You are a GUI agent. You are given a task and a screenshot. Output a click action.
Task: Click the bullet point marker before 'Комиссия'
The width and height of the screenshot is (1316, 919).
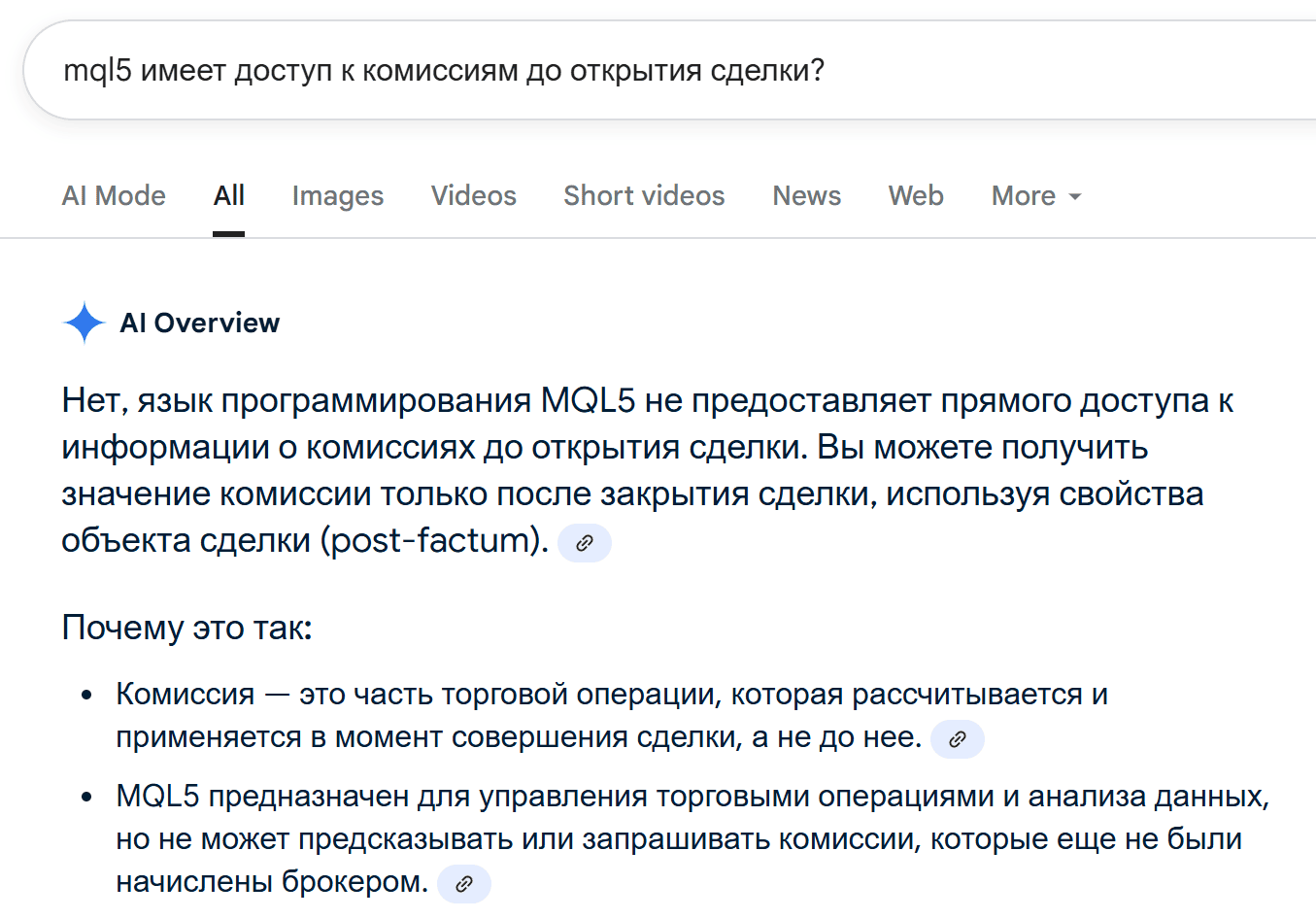pos(87,696)
